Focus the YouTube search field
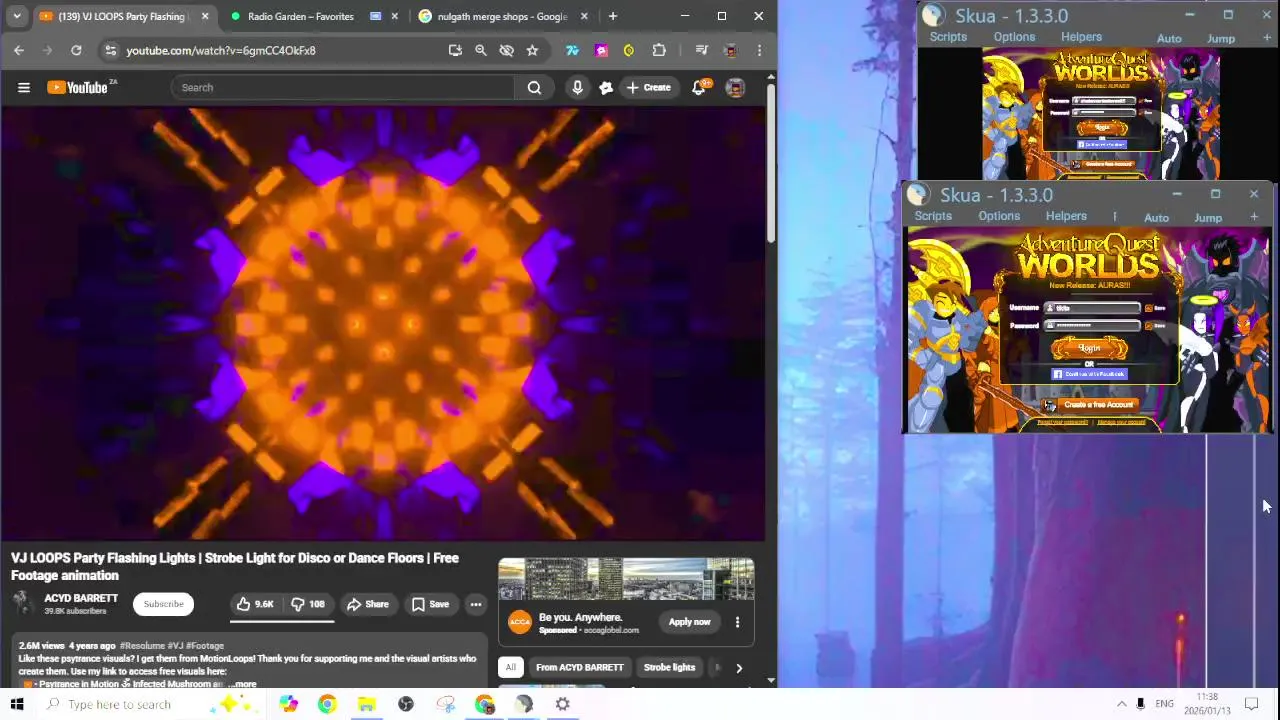 pos(343,87)
